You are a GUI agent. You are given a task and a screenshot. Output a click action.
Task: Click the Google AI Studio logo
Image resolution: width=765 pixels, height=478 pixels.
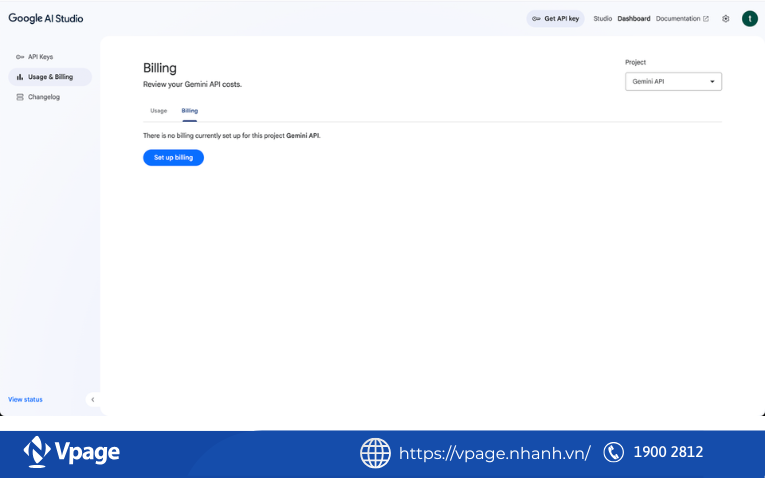46,19
